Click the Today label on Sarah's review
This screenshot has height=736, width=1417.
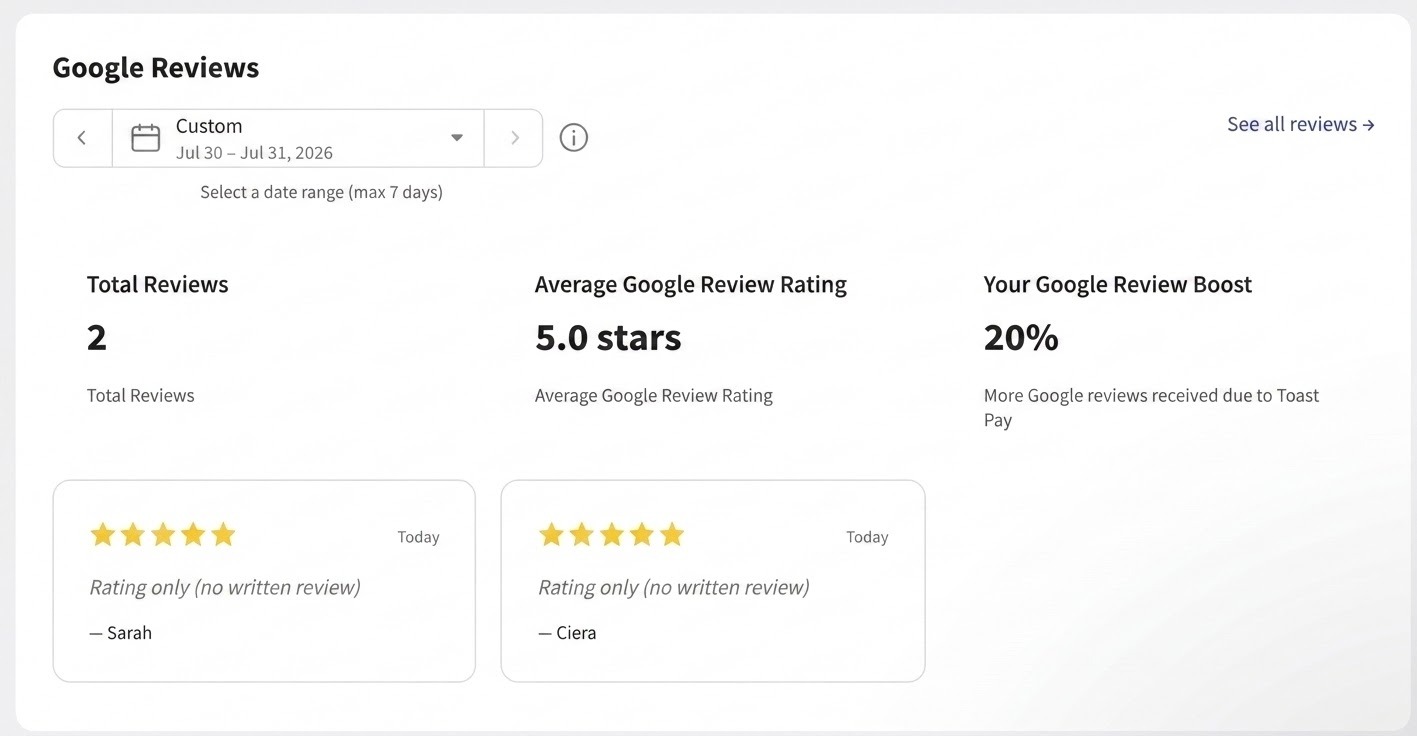tap(418, 537)
